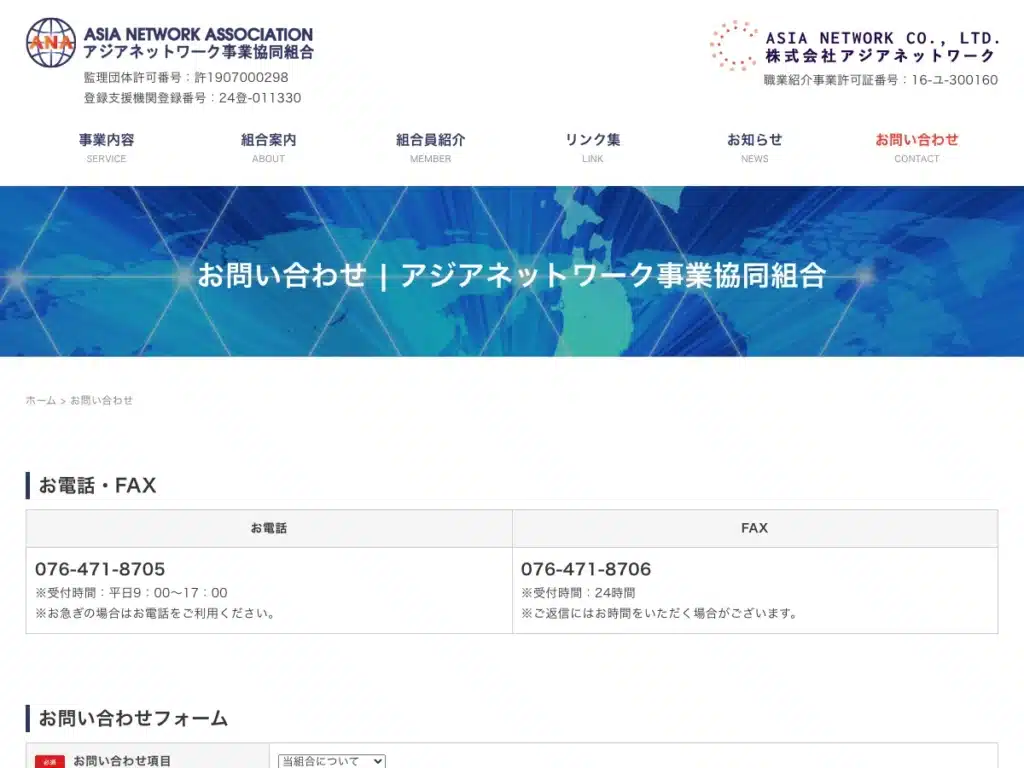Click ASIA NETWORK ASSOCIATION header title

click(x=198, y=34)
